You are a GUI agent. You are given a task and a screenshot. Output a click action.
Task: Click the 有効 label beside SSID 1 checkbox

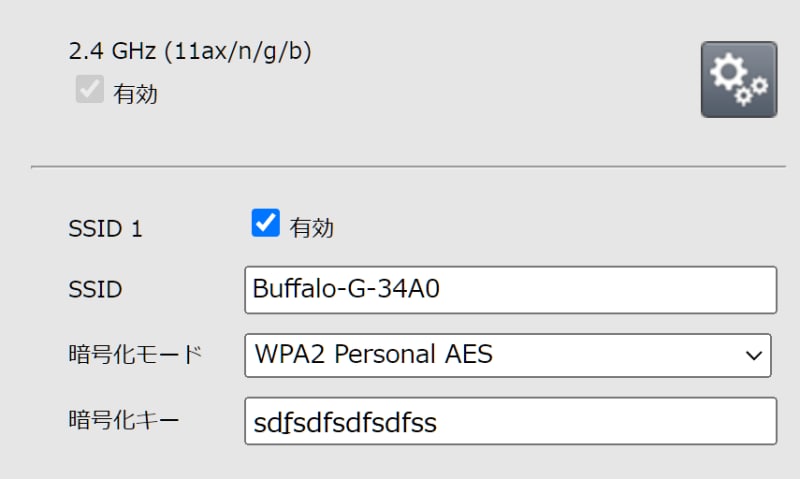click(x=311, y=228)
